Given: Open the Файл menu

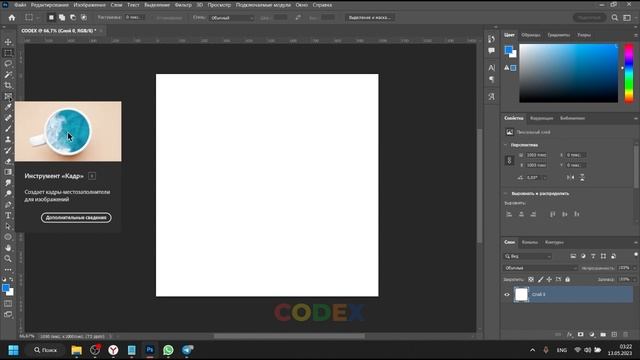Looking at the screenshot, I should pos(20,5).
